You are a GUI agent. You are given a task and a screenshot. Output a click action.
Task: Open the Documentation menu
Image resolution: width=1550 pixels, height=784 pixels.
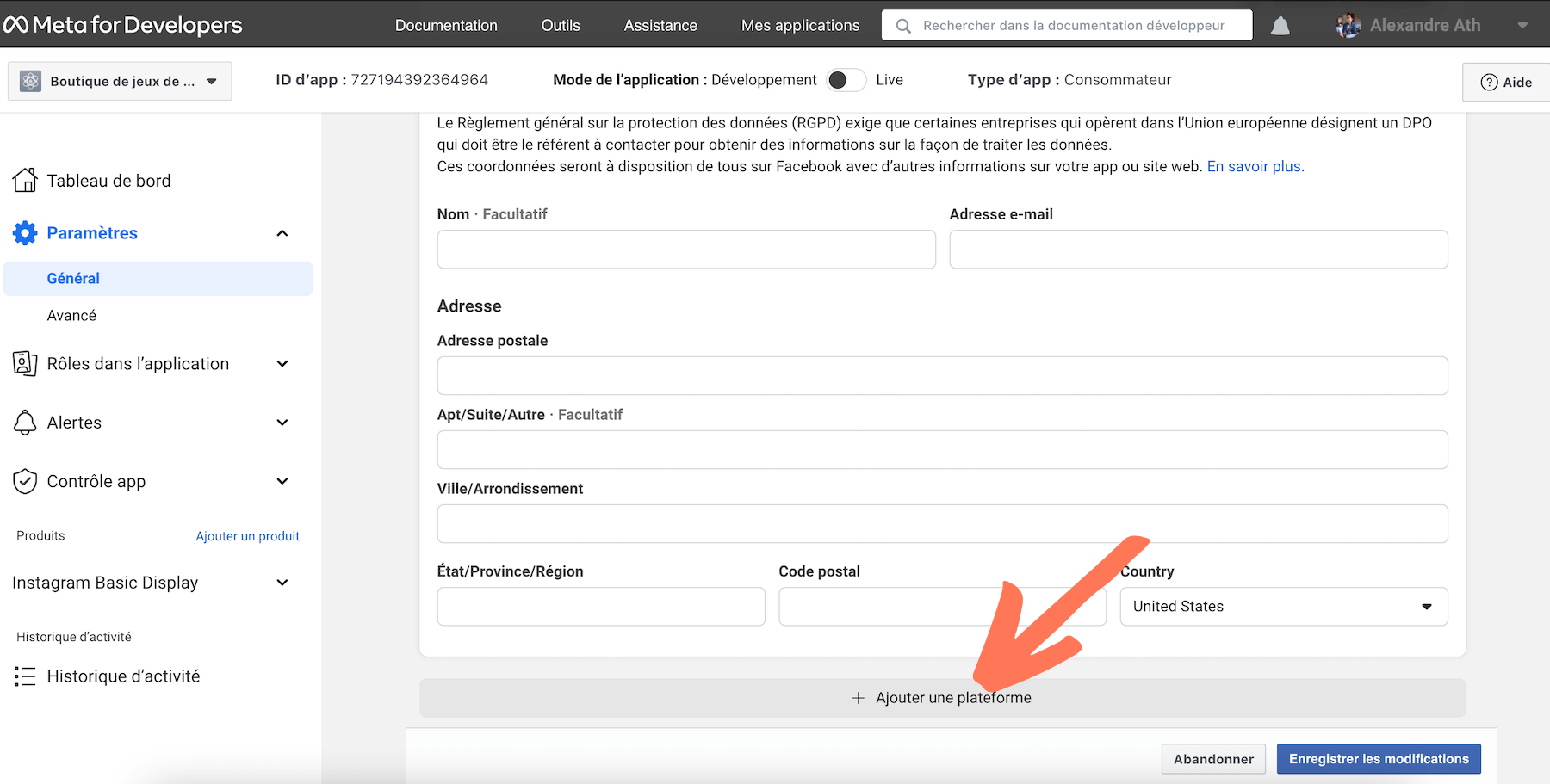pyautogui.click(x=446, y=26)
